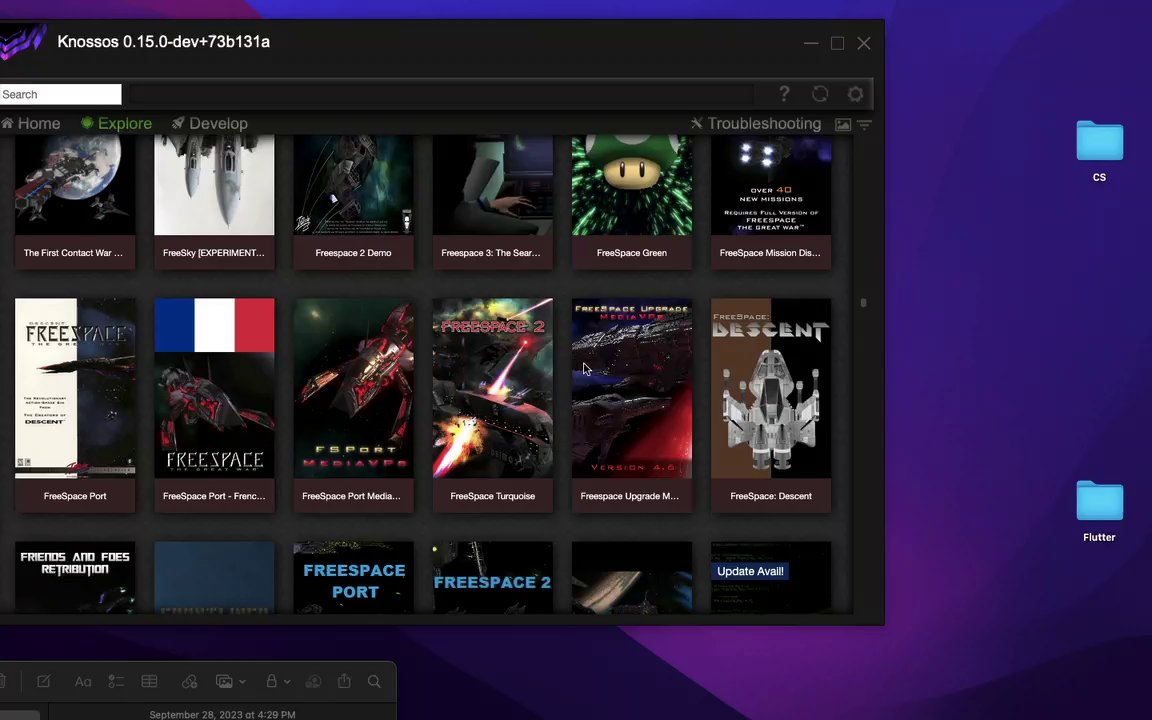Open Knossos settings gear icon
This screenshot has height=720, width=1152.
tap(855, 94)
